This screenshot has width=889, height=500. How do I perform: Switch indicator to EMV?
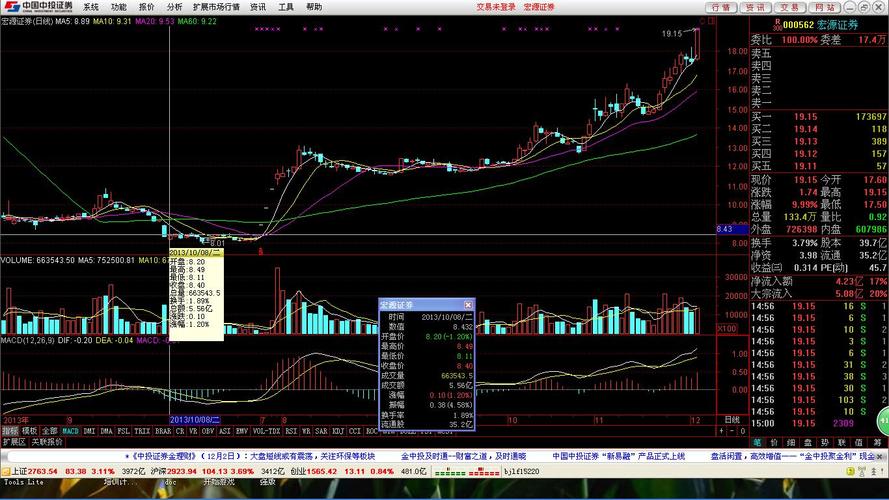(x=242, y=431)
